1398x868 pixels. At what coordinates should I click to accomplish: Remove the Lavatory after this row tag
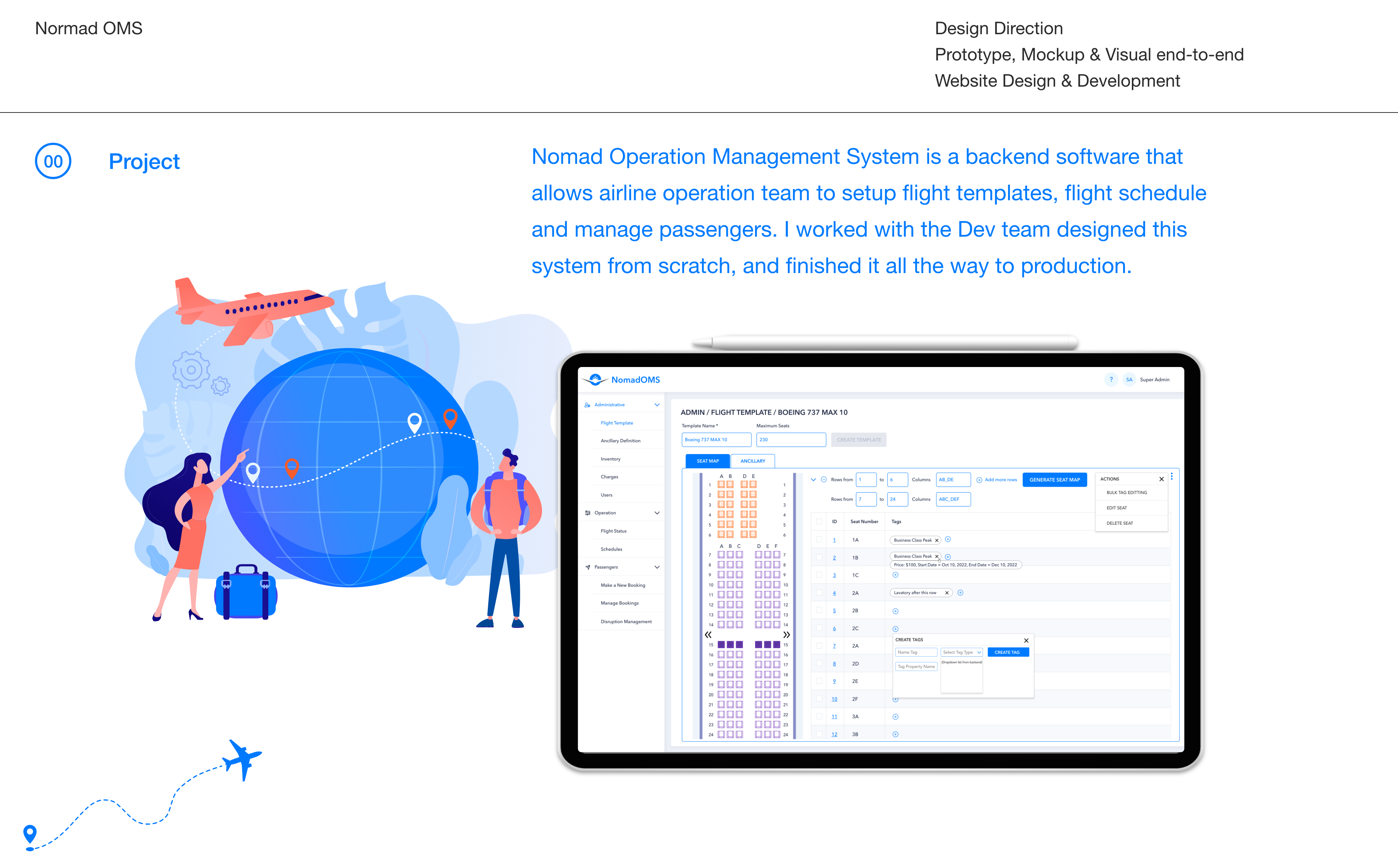click(x=946, y=593)
